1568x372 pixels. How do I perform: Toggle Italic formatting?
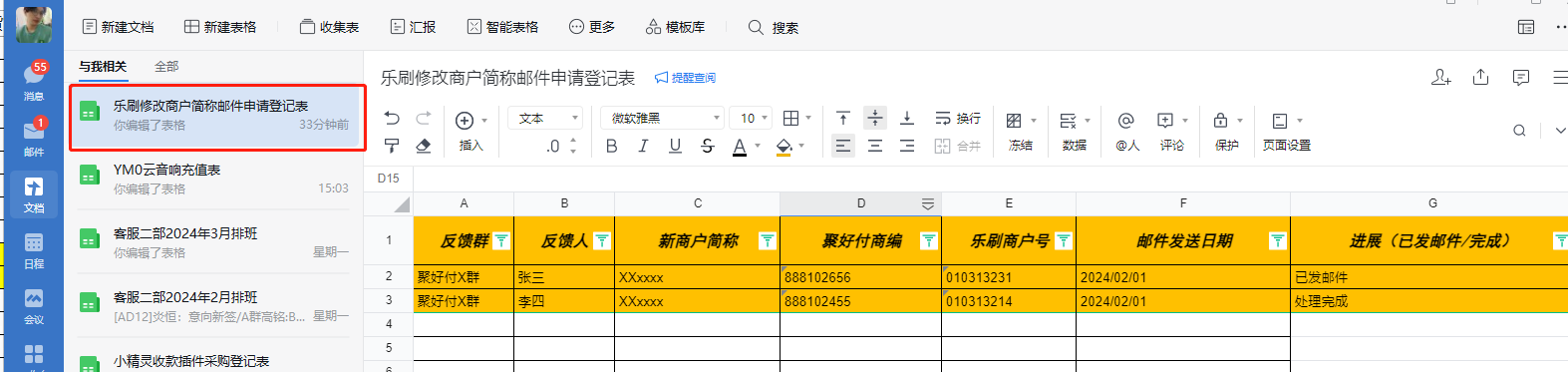(x=643, y=146)
